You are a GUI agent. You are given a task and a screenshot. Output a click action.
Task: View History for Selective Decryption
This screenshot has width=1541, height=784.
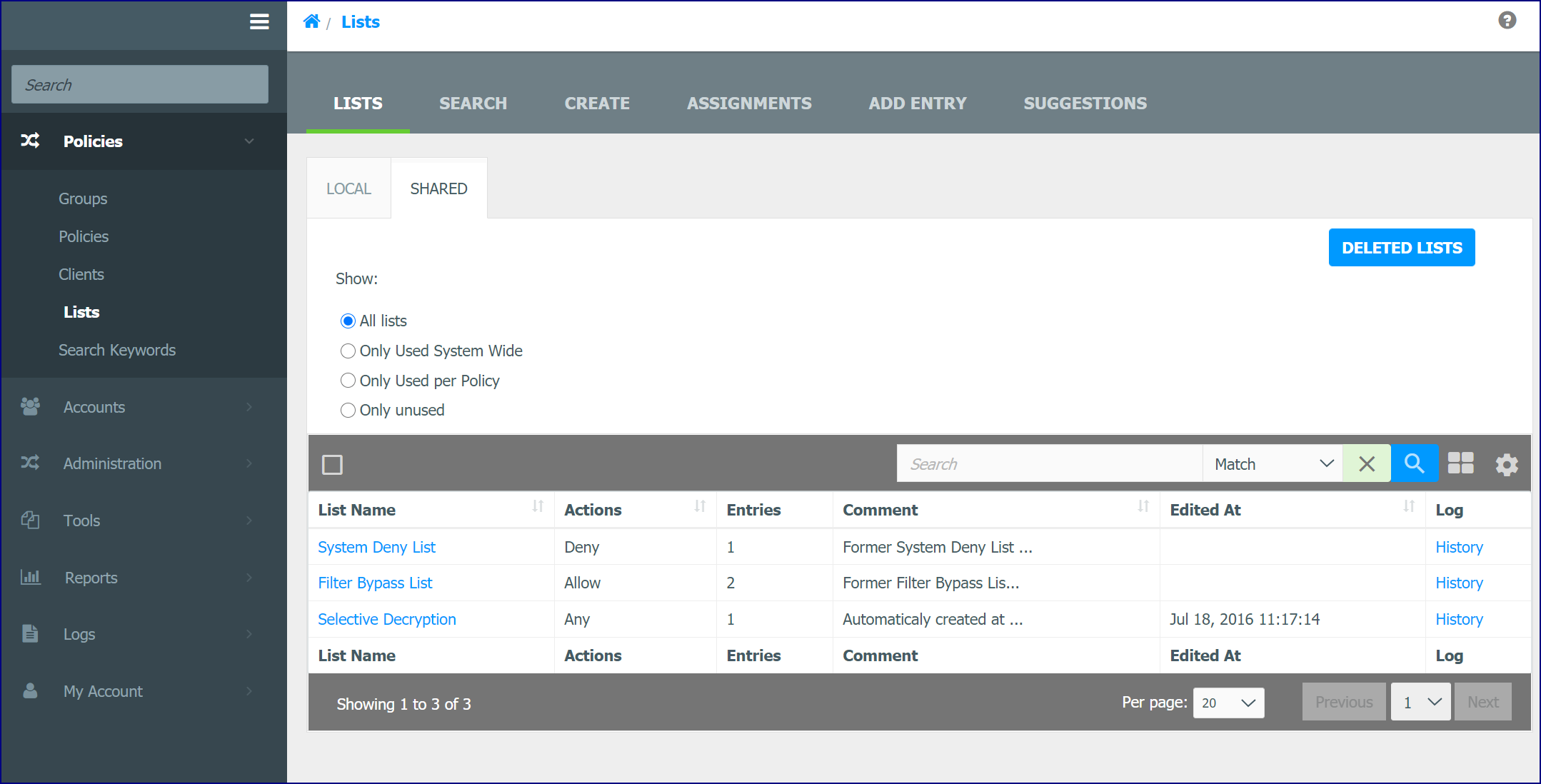click(1459, 619)
